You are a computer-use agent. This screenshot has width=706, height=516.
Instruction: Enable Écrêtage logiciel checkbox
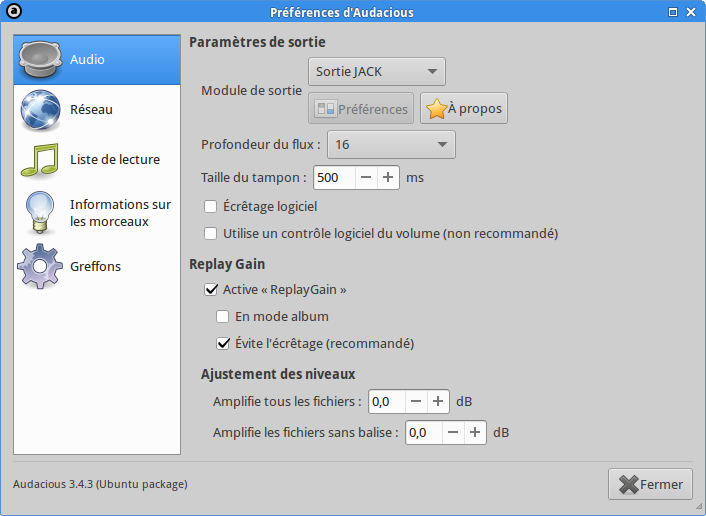point(210,207)
